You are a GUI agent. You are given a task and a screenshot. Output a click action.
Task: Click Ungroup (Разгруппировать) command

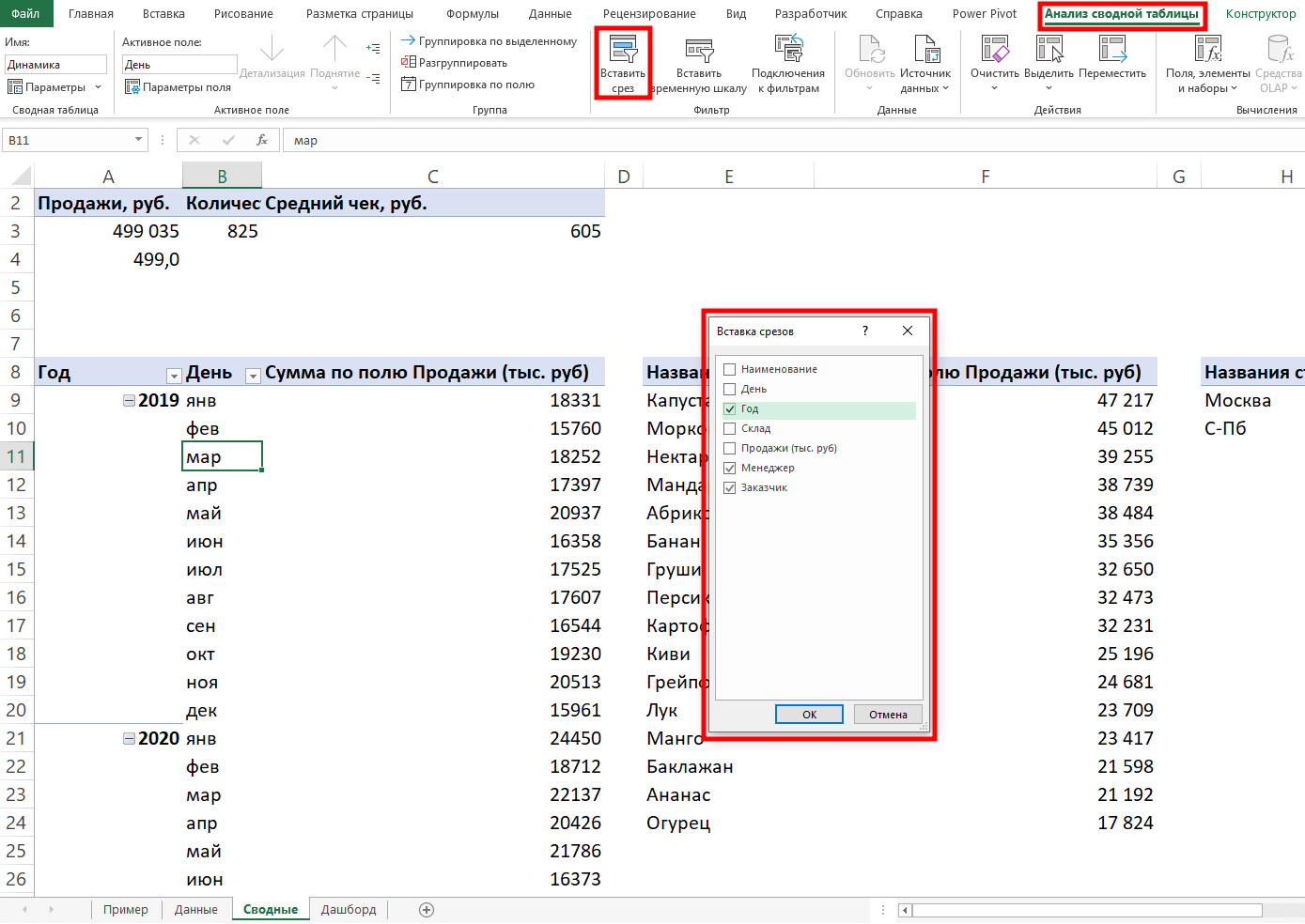pyautogui.click(x=454, y=63)
